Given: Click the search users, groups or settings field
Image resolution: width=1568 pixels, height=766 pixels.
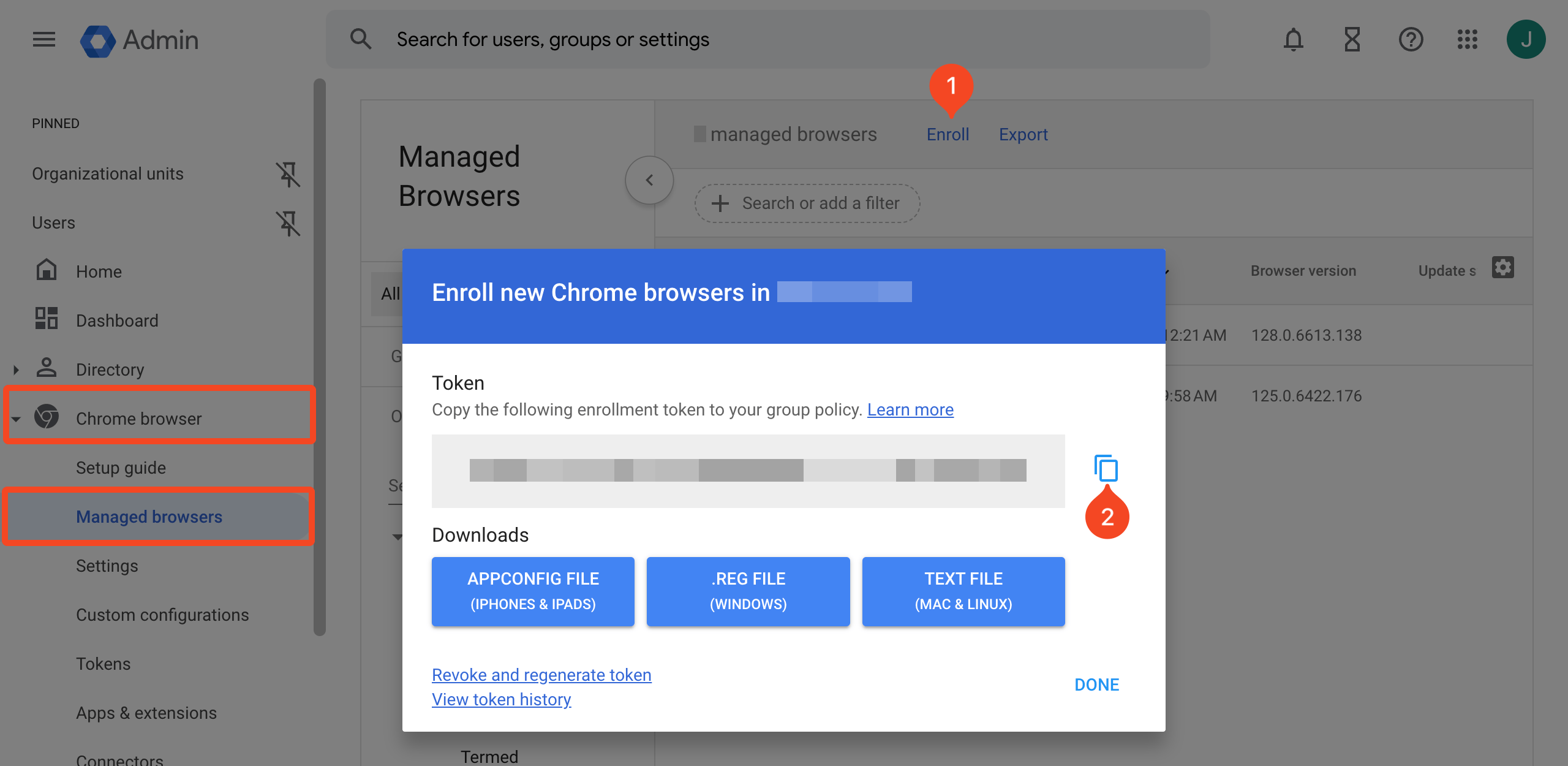Looking at the screenshot, I should (x=768, y=39).
